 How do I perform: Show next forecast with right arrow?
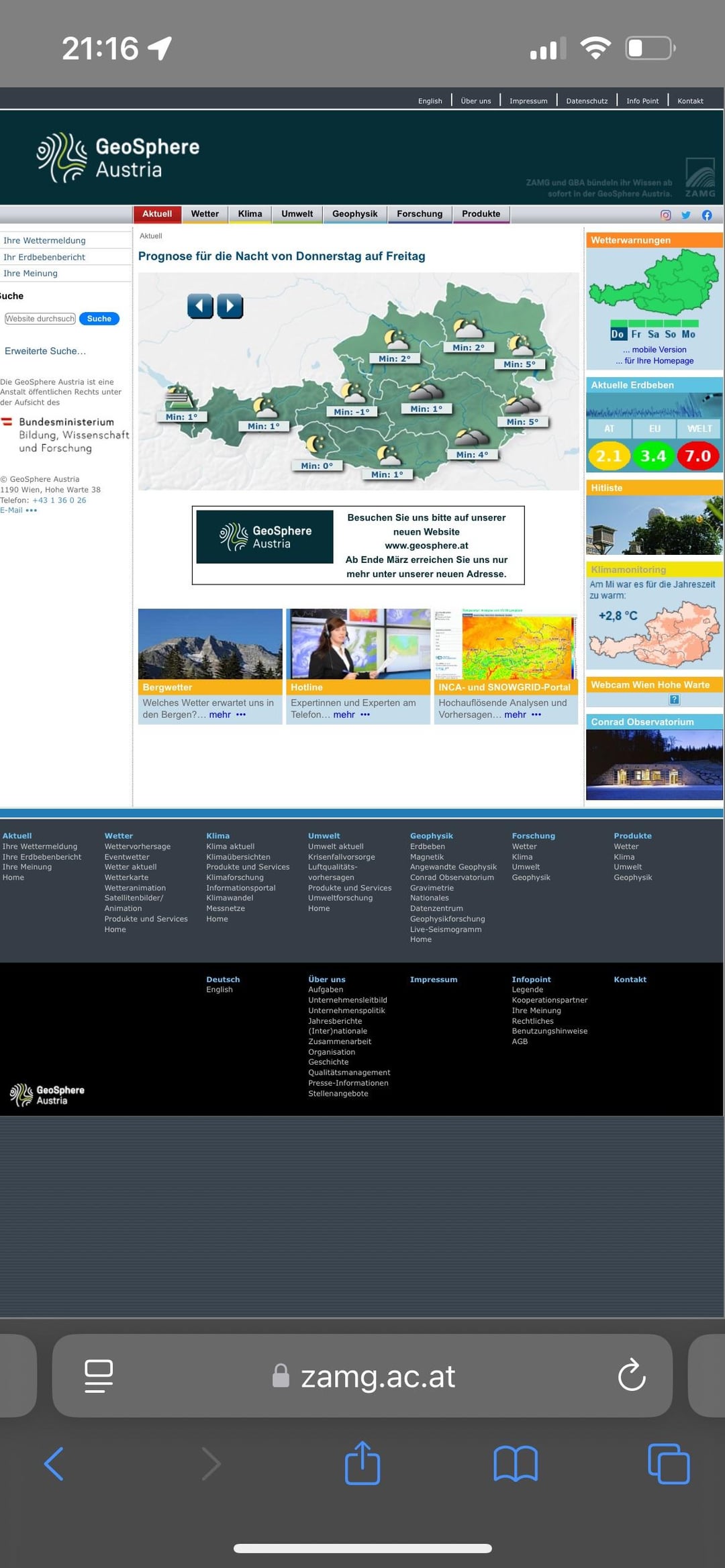pos(230,306)
